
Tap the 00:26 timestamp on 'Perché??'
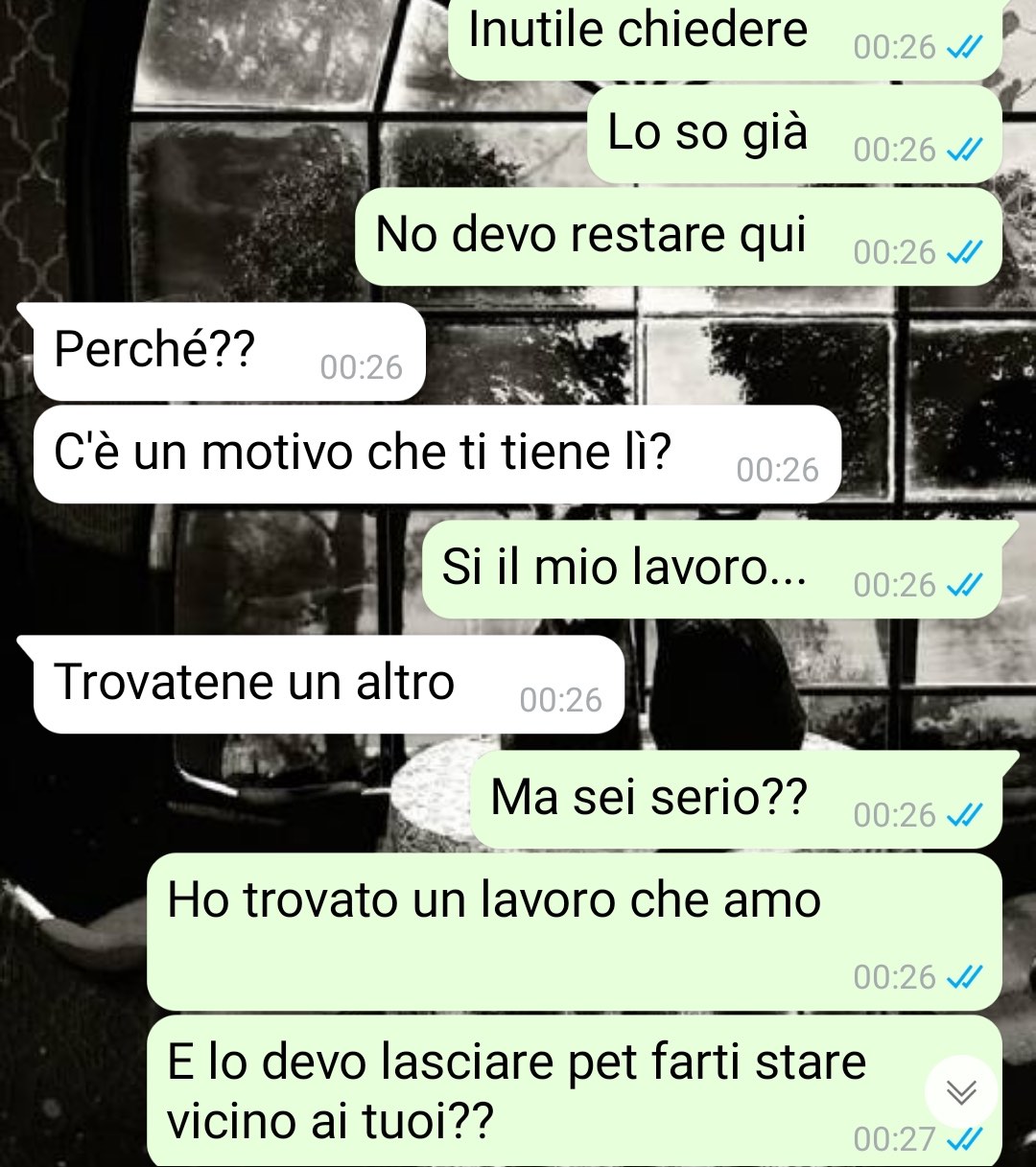(362, 368)
